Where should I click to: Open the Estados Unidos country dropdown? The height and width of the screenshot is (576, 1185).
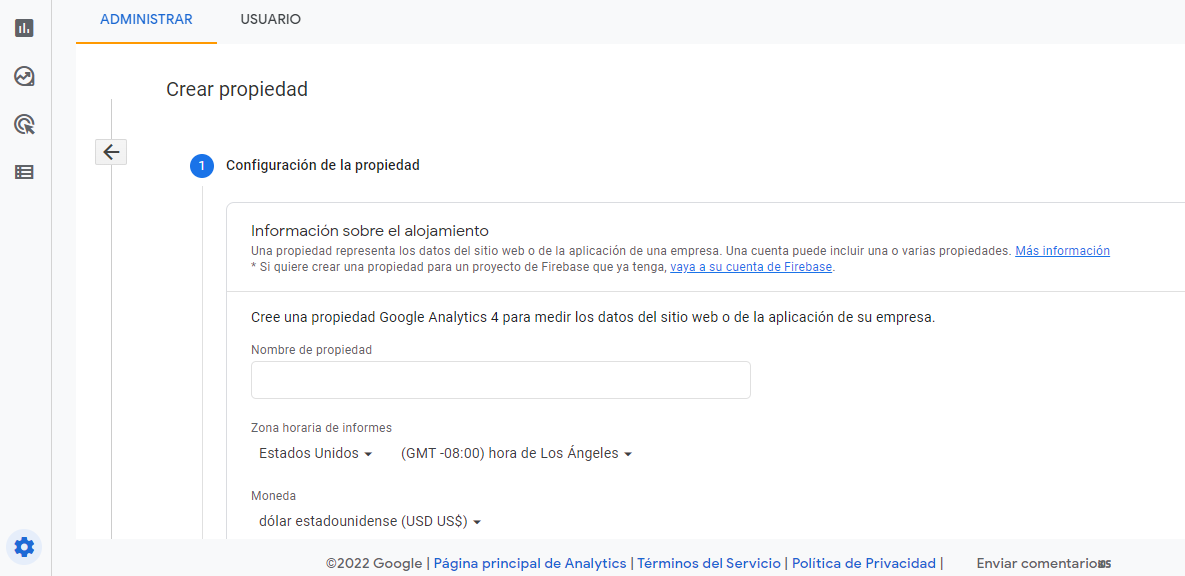tap(316, 454)
